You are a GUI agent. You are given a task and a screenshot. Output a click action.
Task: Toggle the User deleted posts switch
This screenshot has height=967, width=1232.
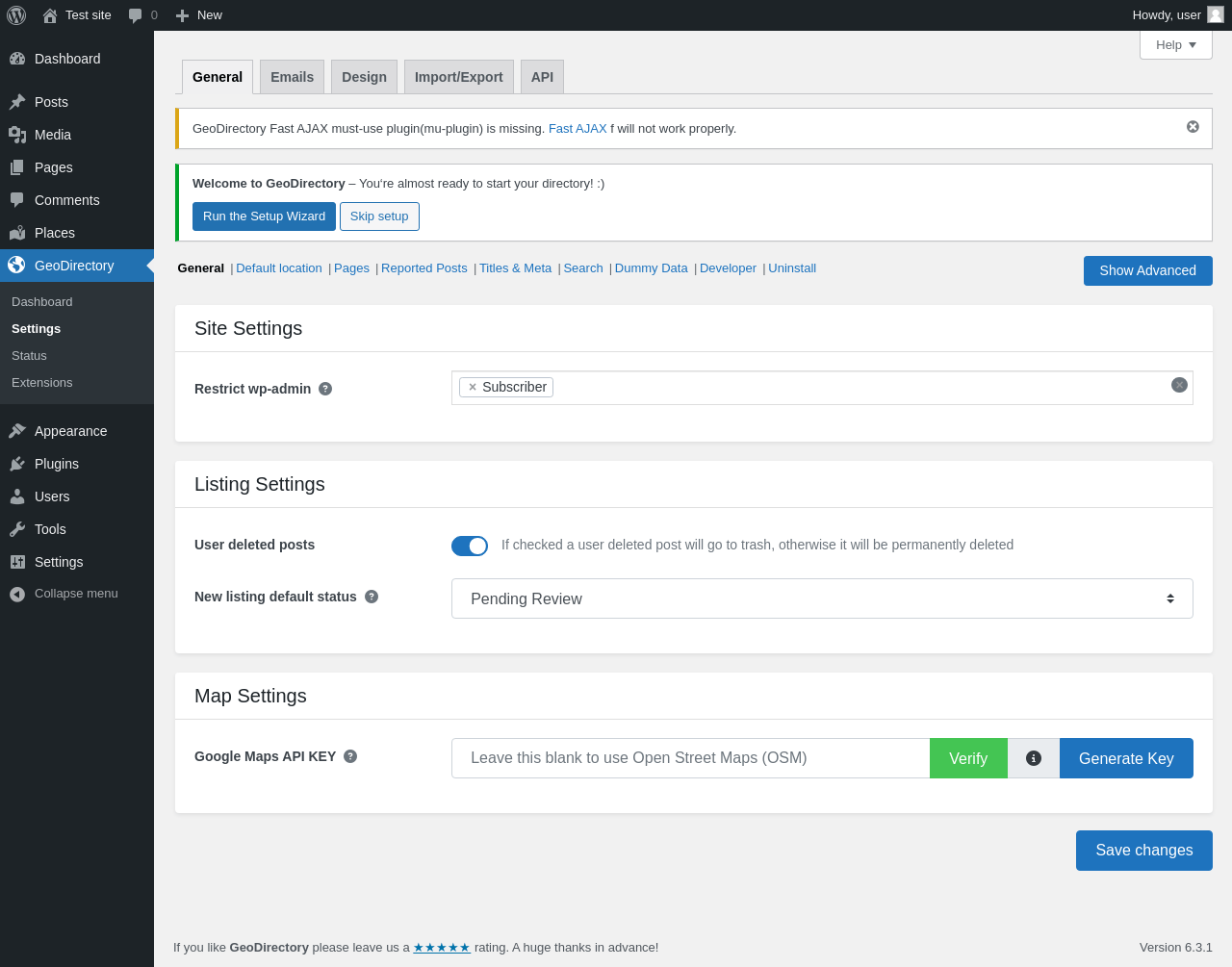[x=470, y=546]
